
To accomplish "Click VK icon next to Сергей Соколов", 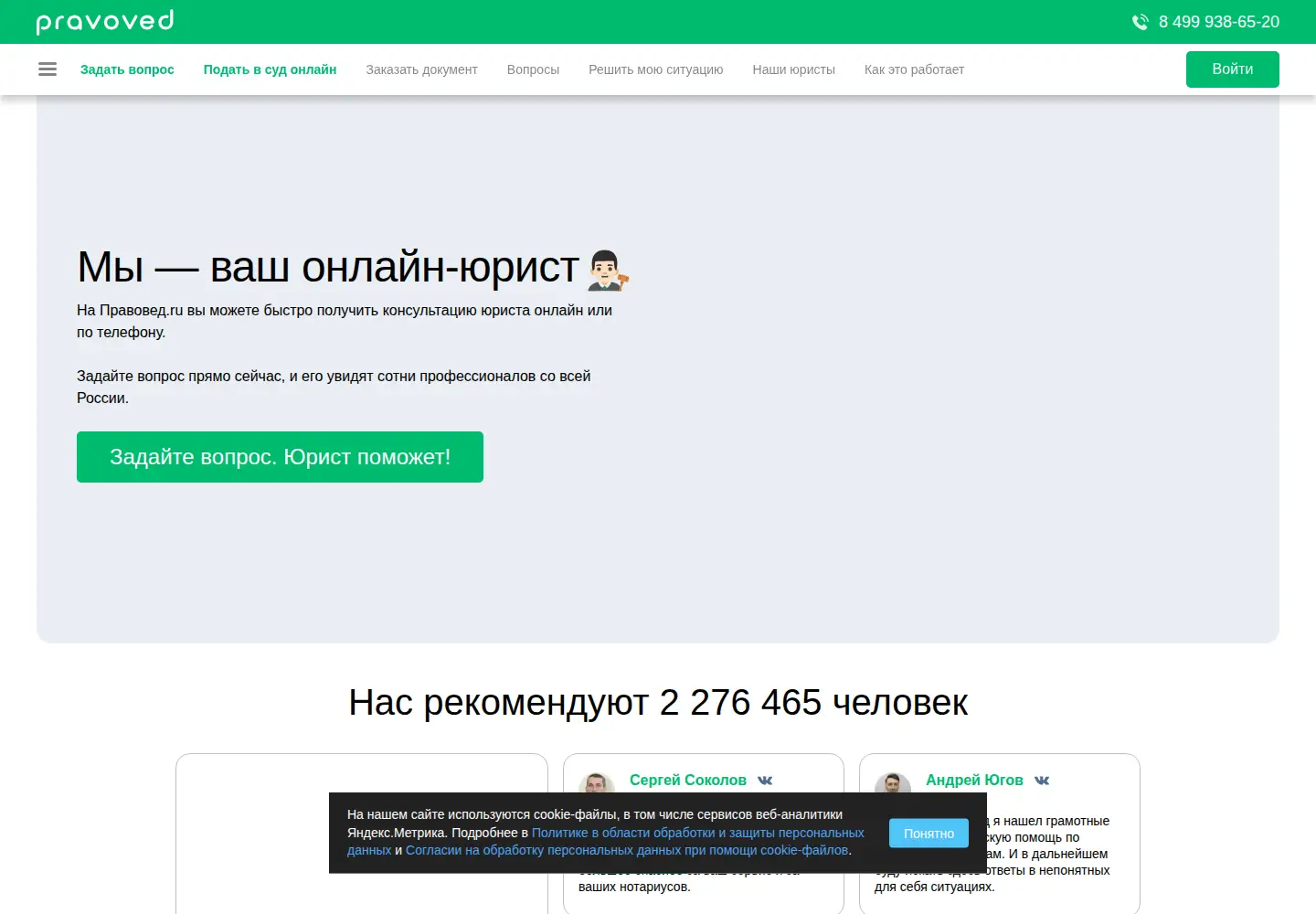I will coord(765,781).
